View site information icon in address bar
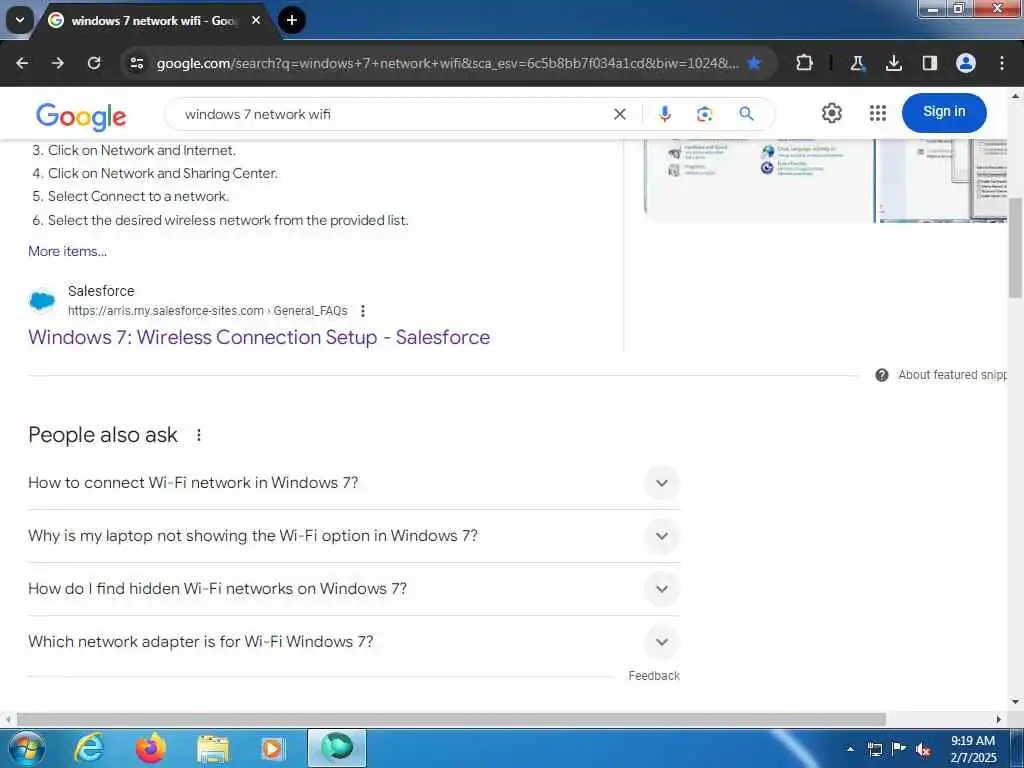 (136, 63)
